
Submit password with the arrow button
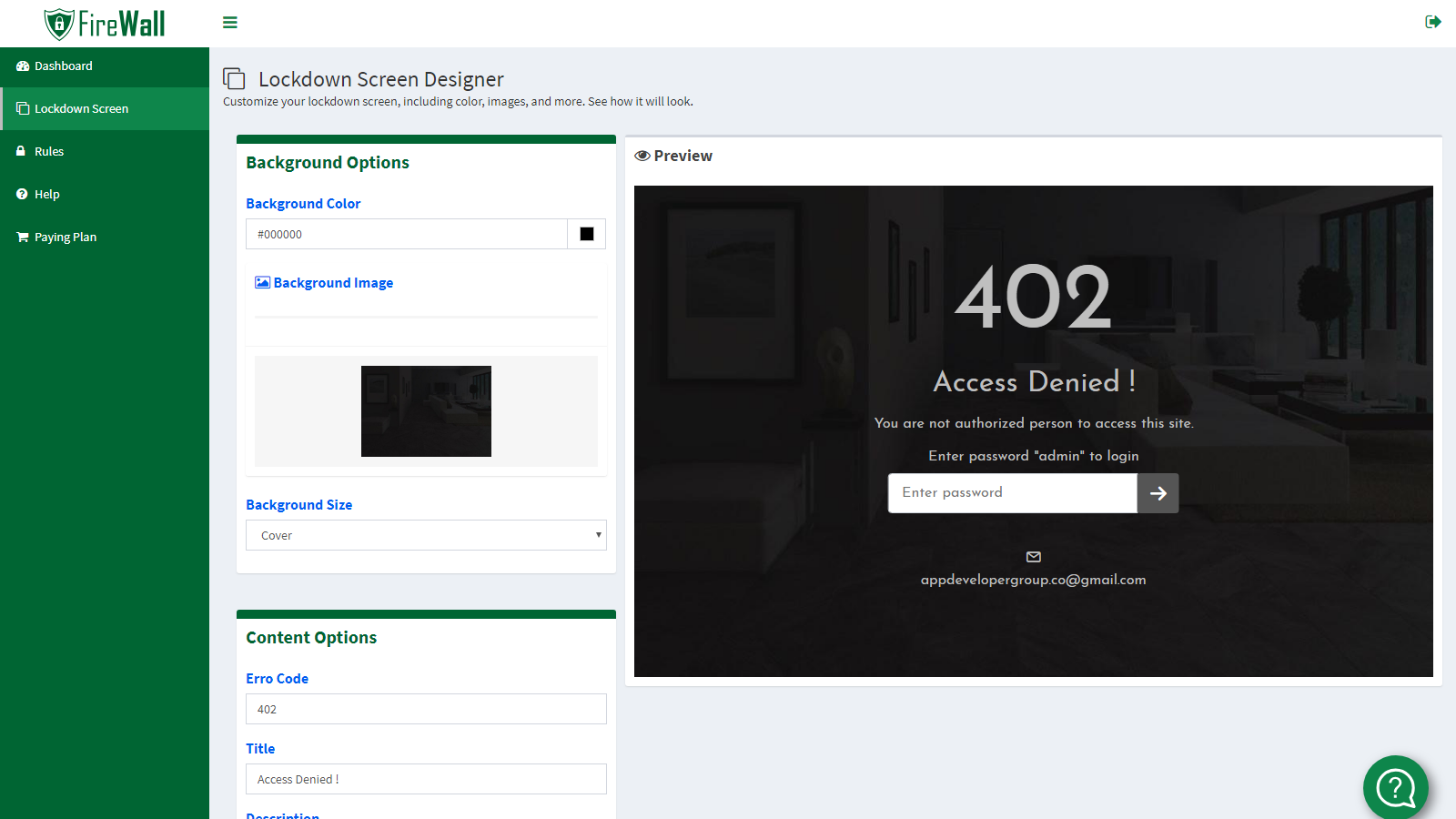(1158, 493)
